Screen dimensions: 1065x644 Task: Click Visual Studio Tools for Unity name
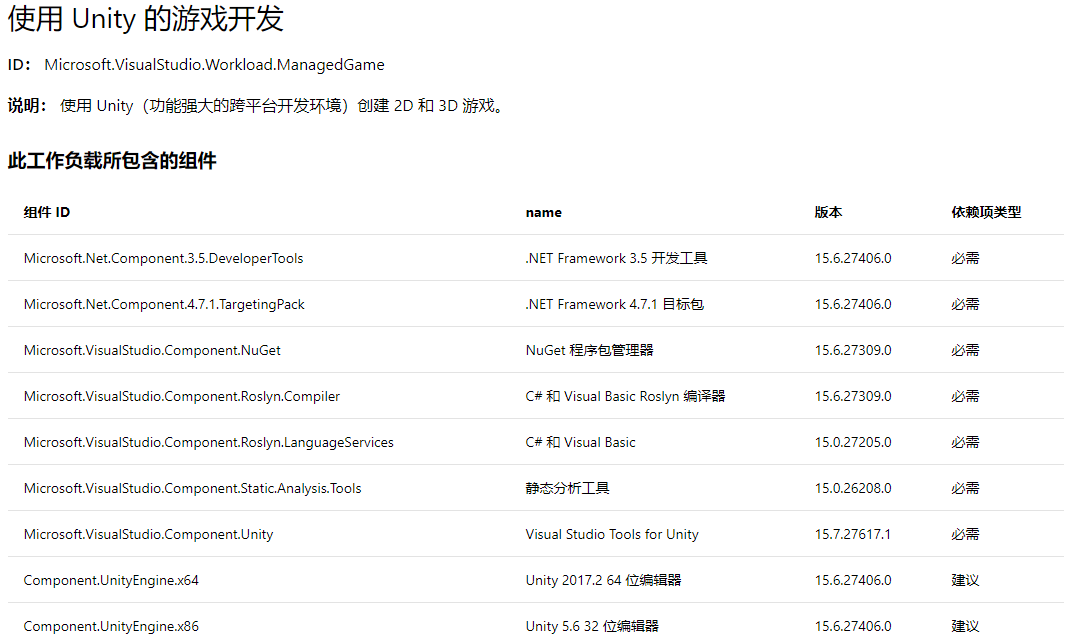(x=611, y=535)
